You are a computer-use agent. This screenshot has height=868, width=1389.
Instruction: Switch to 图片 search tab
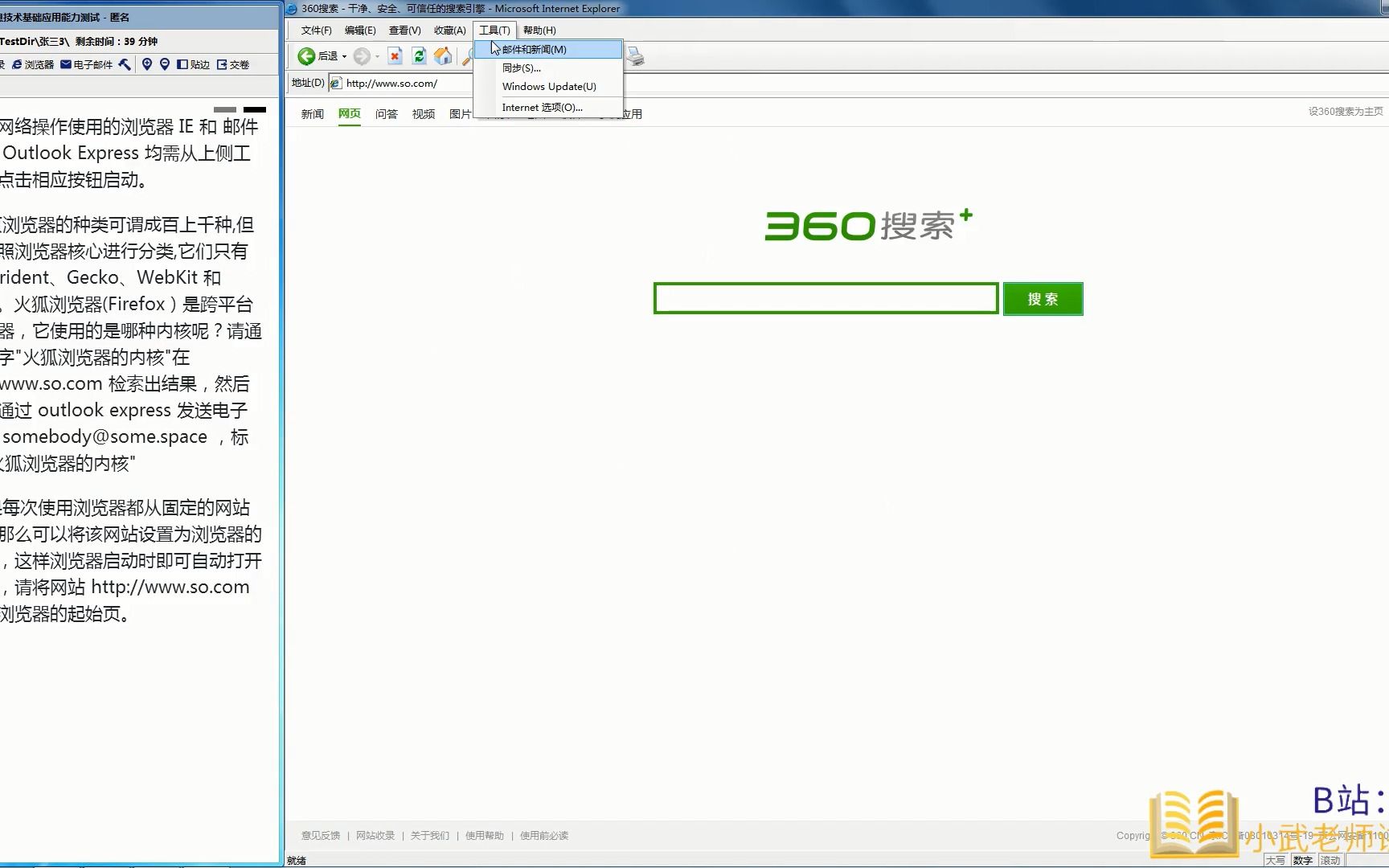tap(460, 114)
